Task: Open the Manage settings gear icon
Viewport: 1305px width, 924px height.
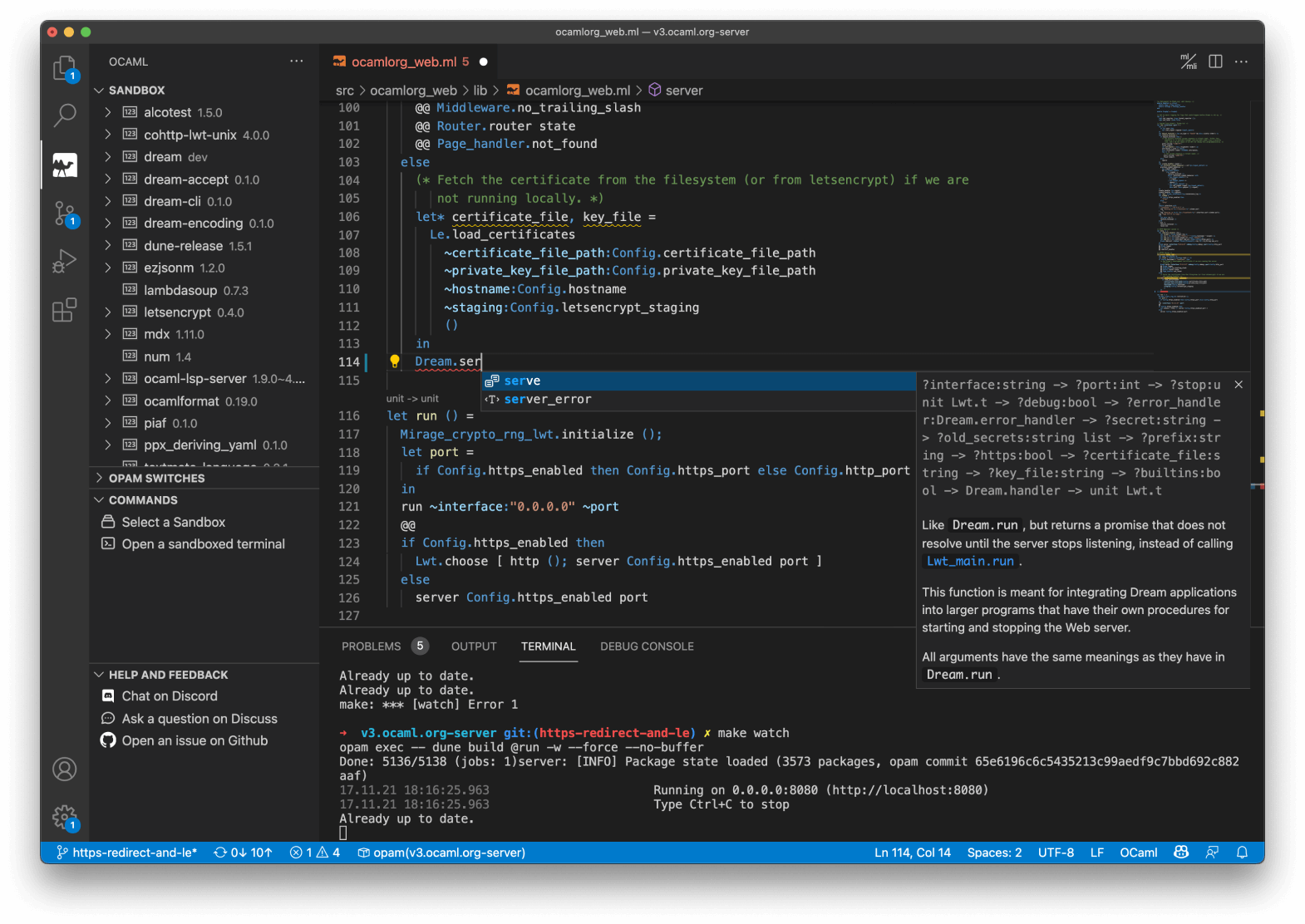Action: pyautogui.click(x=65, y=818)
